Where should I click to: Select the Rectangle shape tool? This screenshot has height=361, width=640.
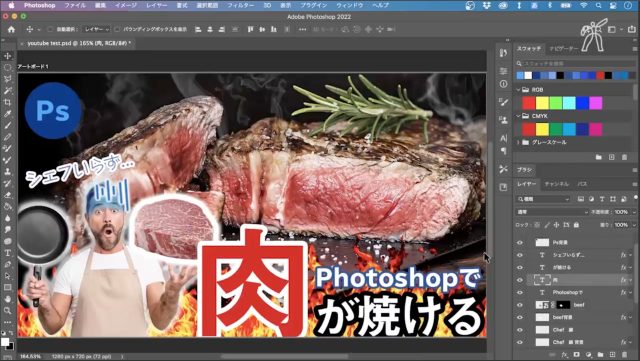click(7, 287)
